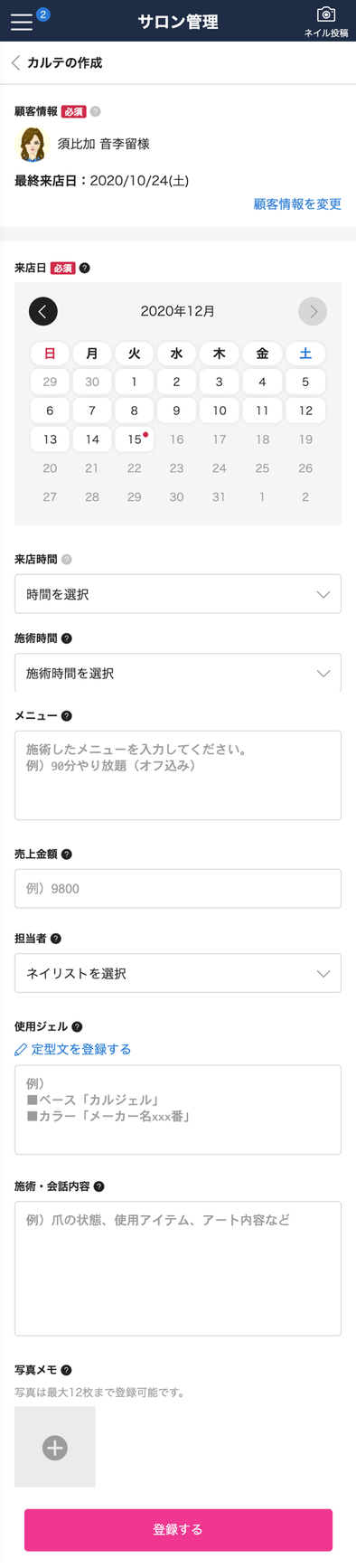Viewport: 356px width, 1568px height.
Task: Click the 顧客情報を変更 link
Action: [x=297, y=204]
